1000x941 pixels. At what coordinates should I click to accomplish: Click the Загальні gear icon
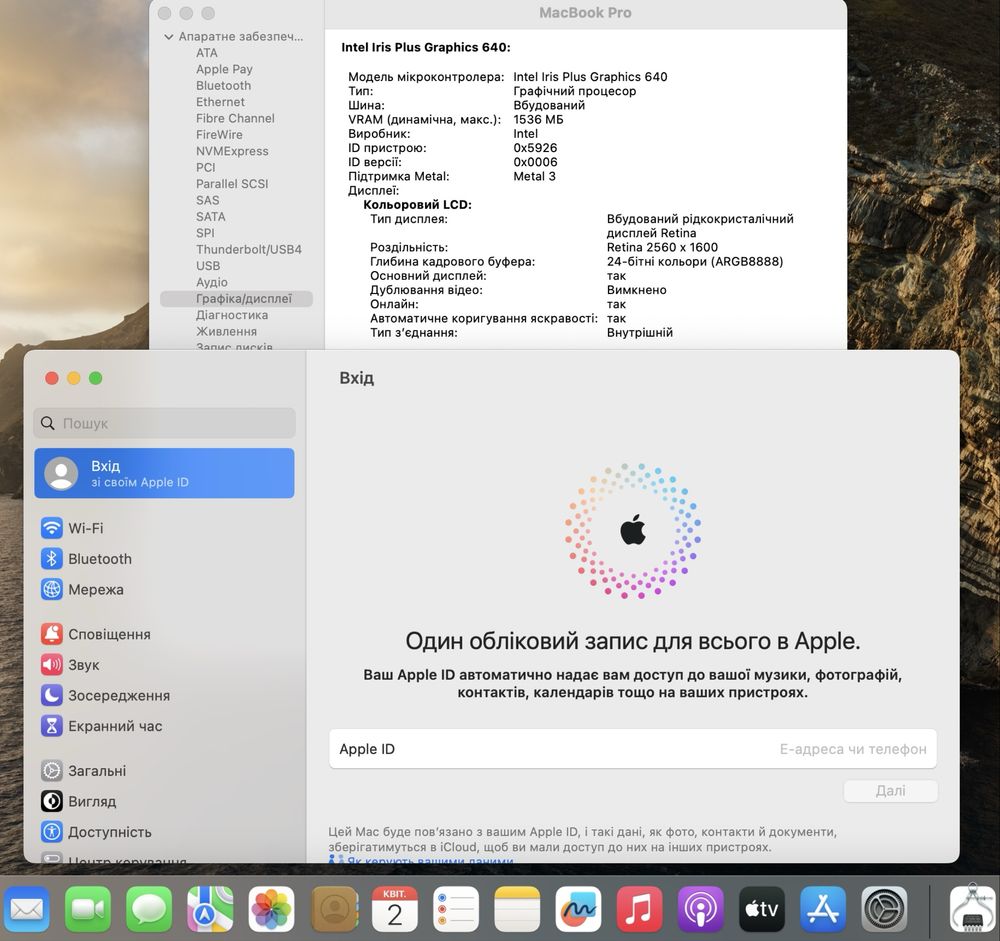tap(52, 770)
